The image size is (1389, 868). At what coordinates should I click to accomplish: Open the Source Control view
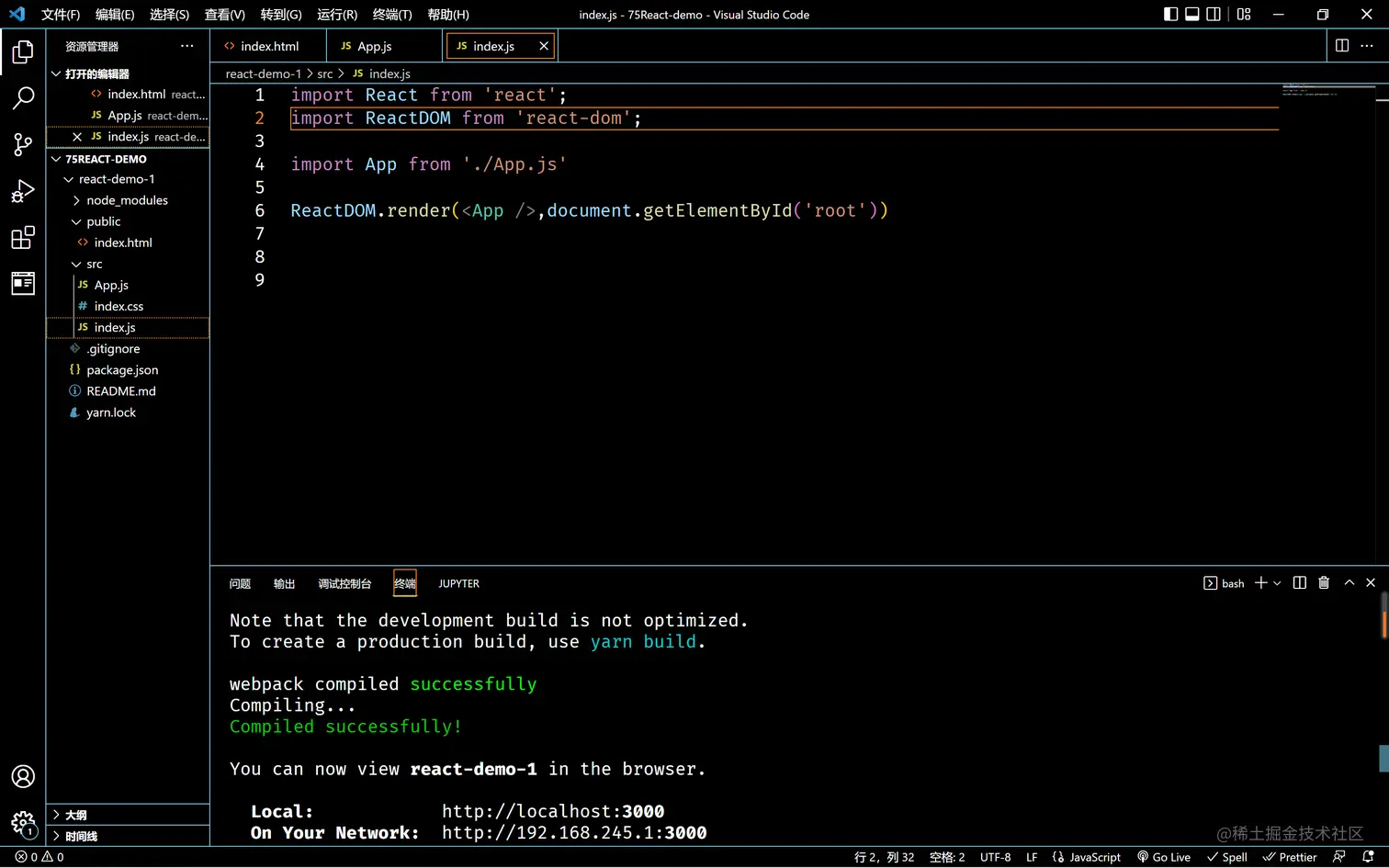(23, 144)
